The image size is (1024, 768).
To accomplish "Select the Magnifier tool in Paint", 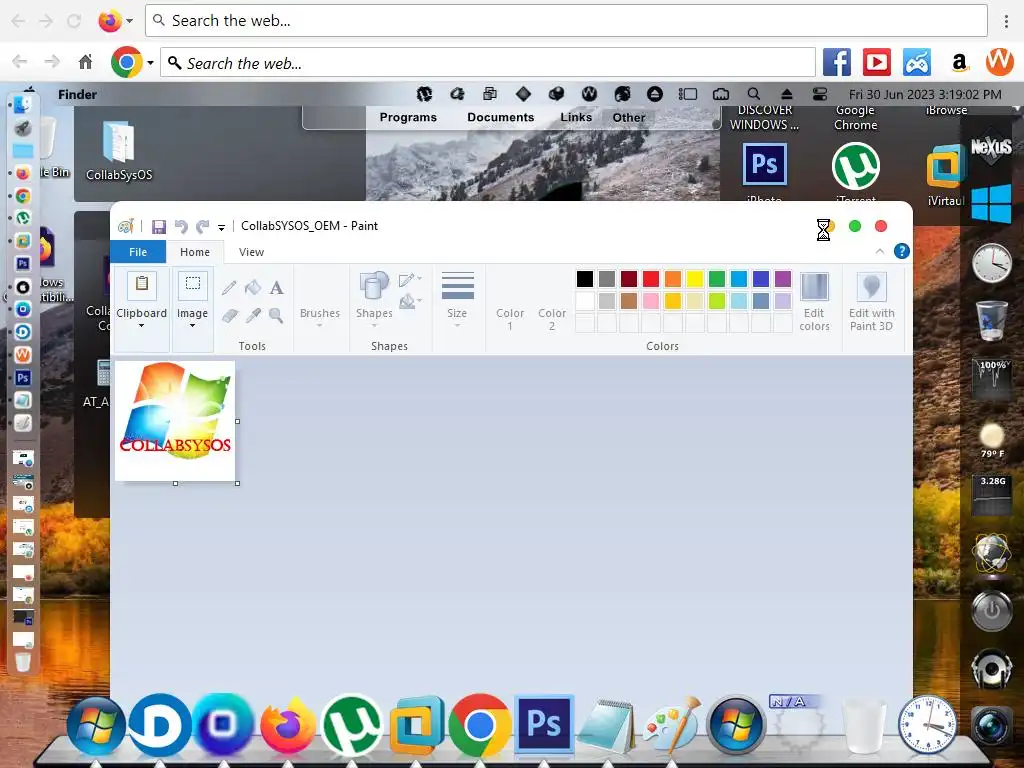I will [276, 316].
